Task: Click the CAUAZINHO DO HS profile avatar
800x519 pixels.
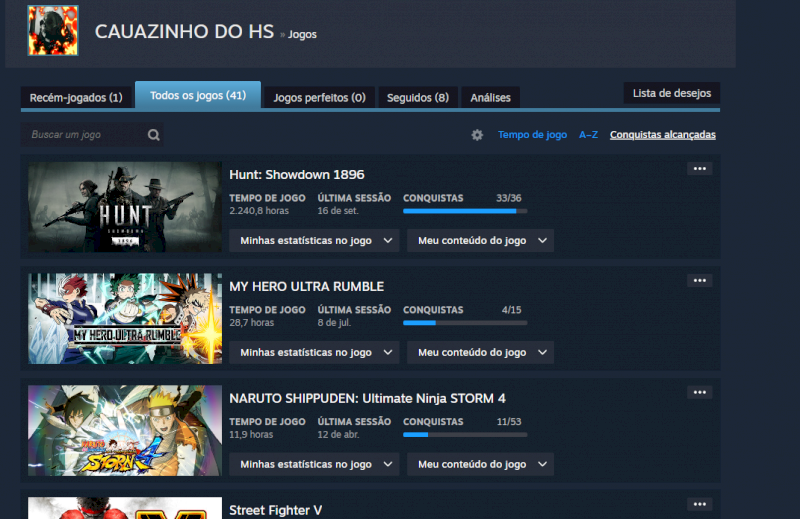Action: 53,31
